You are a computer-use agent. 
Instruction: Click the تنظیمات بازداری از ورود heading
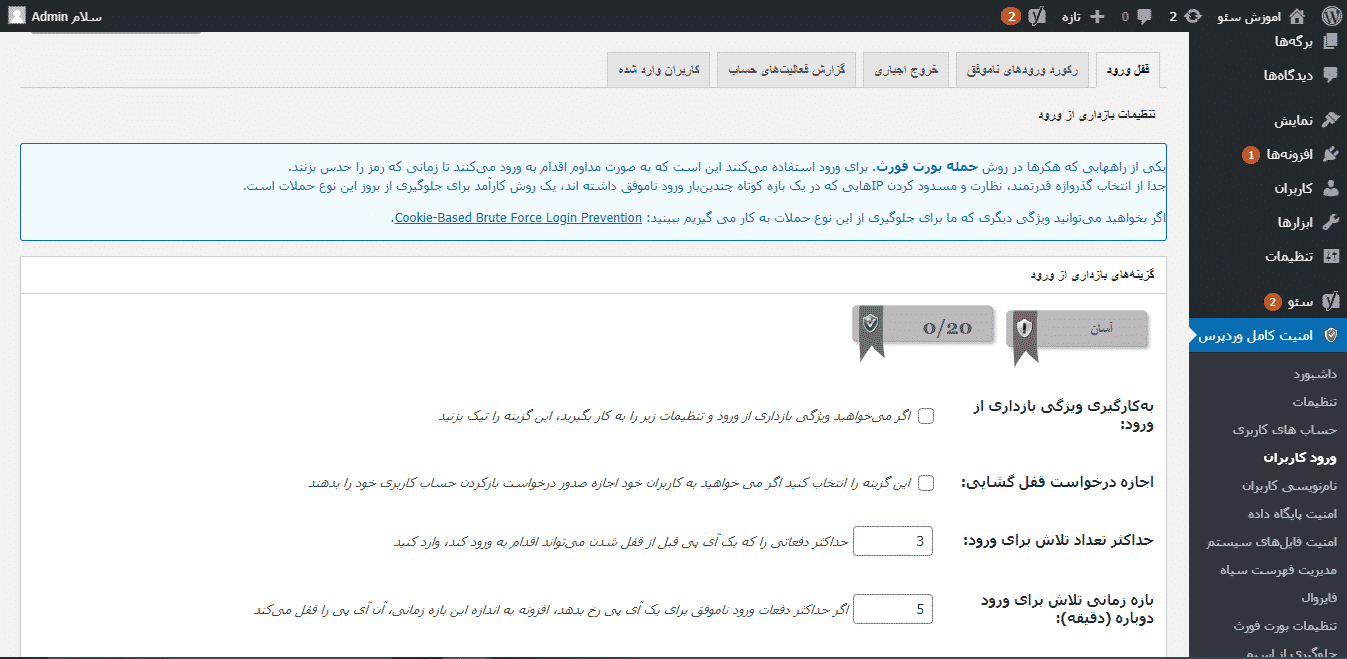(1096, 114)
